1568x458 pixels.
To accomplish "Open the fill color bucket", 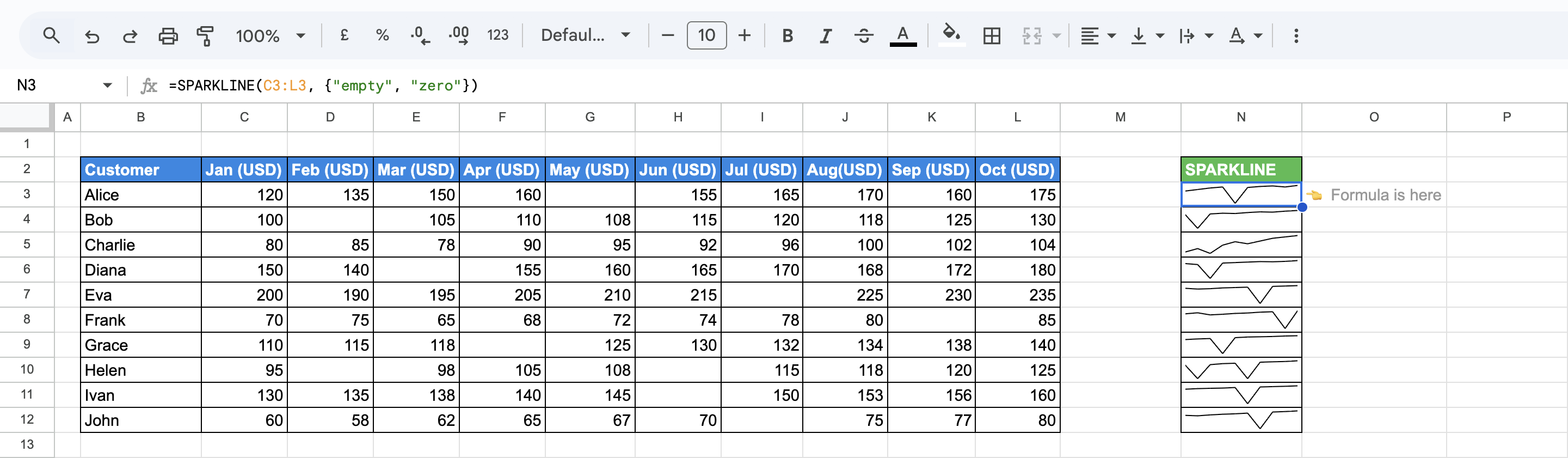I will (951, 35).
